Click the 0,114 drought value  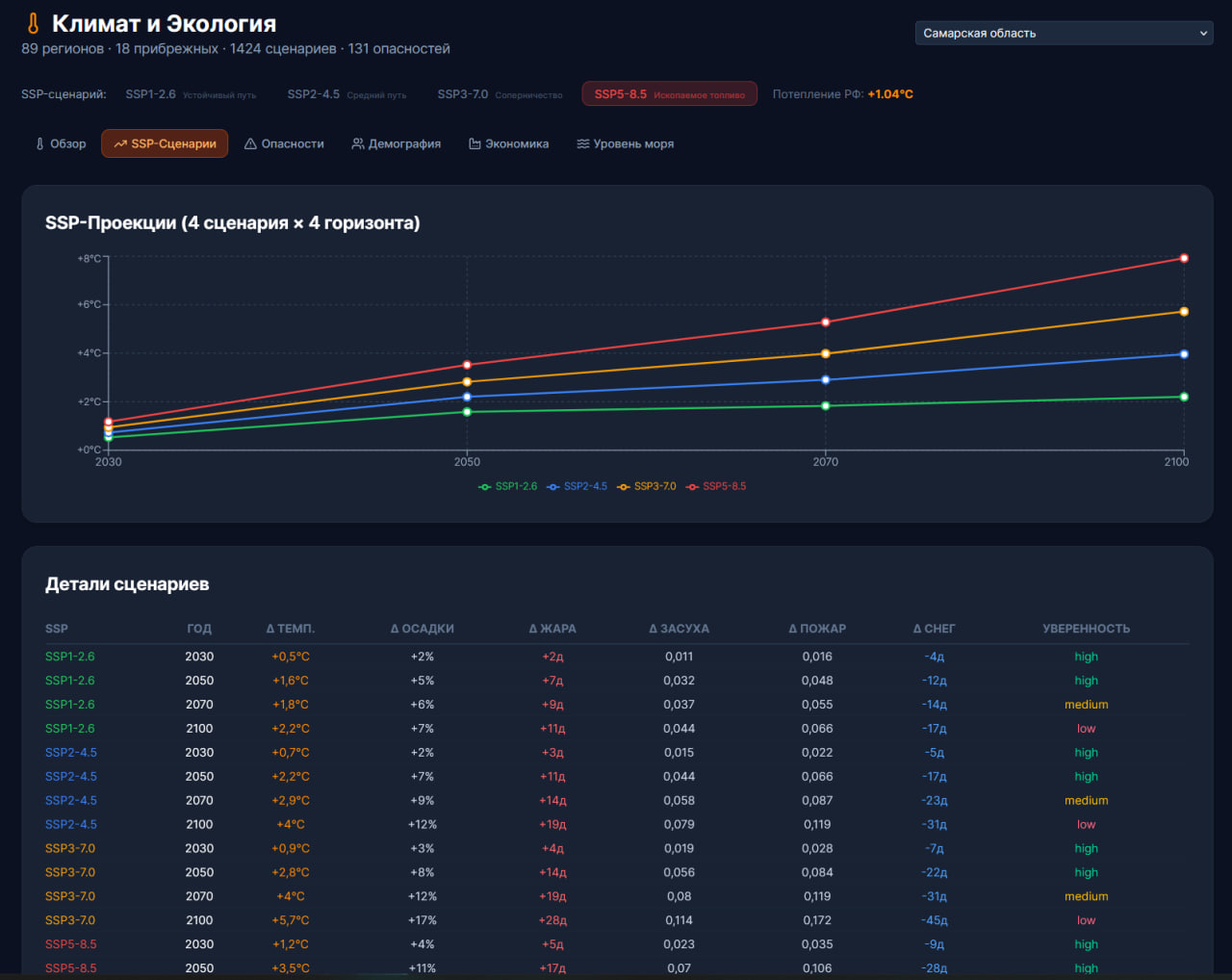pyautogui.click(x=679, y=920)
